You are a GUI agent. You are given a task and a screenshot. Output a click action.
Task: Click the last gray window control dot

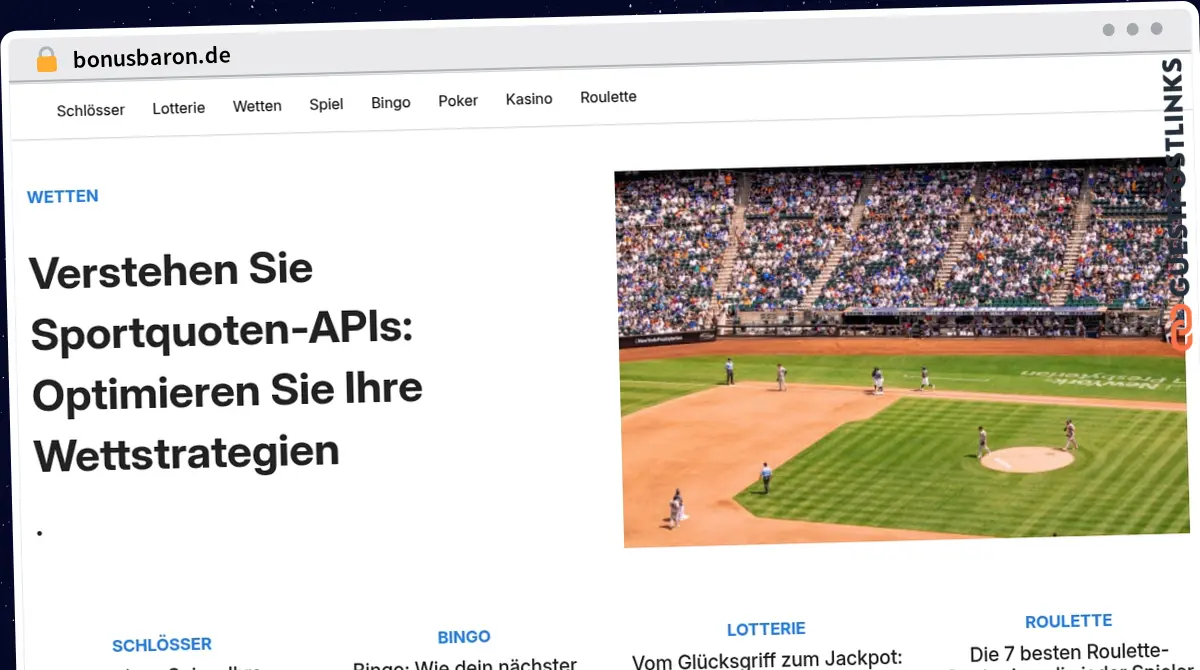click(1157, 29)
